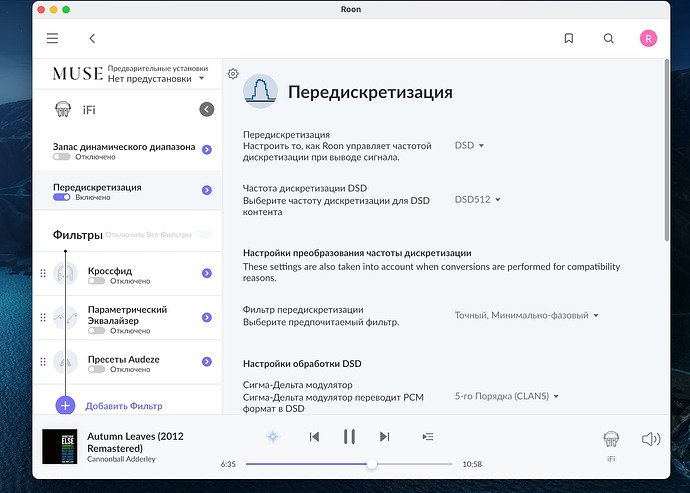
Task: Collapse the iFi panel with the gray arrow
Action: point(206,109)
